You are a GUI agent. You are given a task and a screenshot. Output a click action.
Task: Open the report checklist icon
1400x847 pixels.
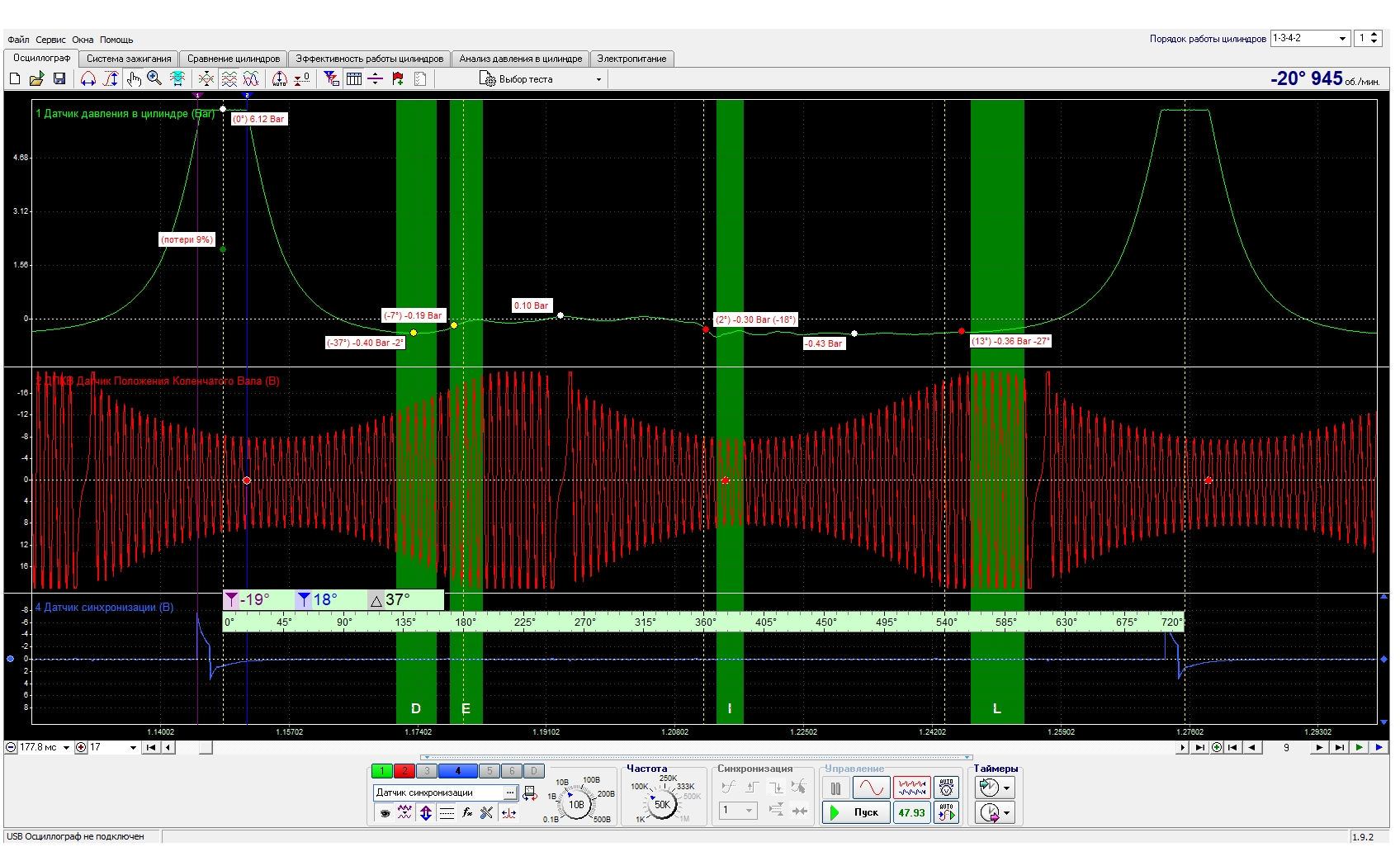click(420, 78)
